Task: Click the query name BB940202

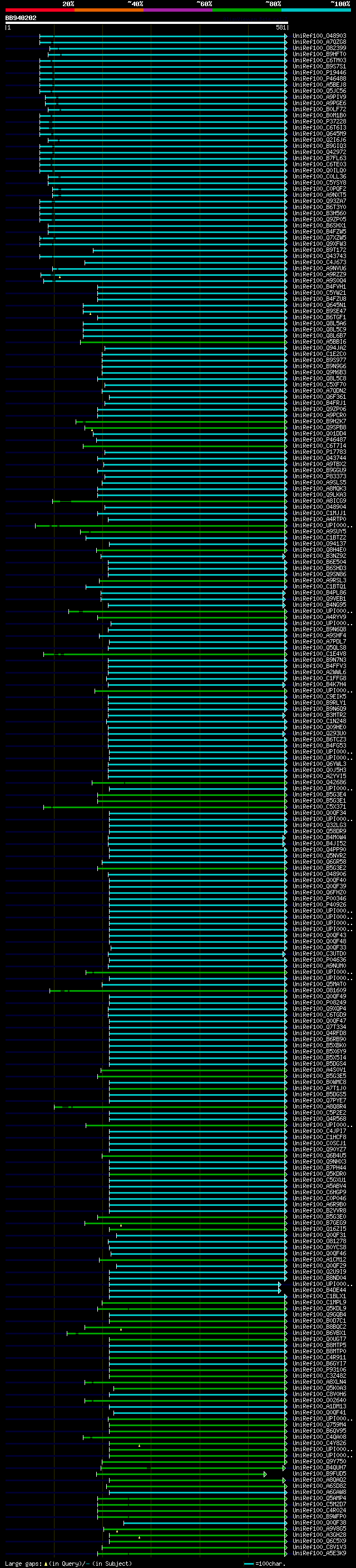Action: click(x=21, y=18)
